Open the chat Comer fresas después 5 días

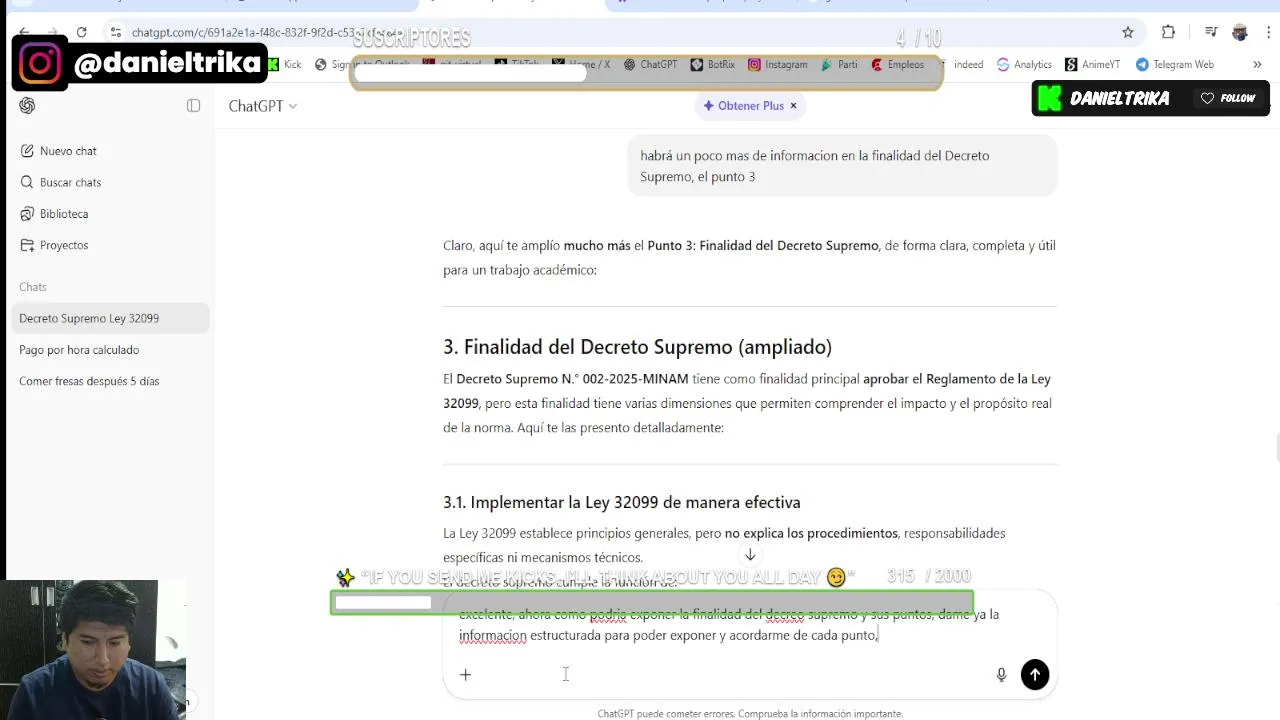(x=108, y=381)
